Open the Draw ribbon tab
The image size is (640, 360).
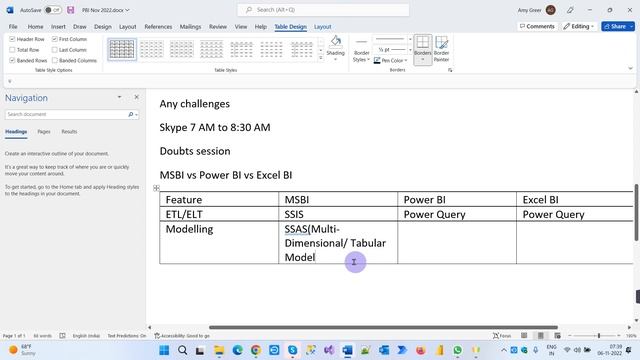point(80,27)
